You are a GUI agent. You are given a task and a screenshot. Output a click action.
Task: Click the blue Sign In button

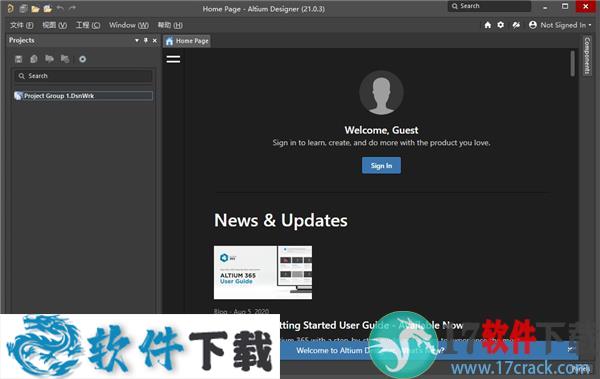click(x=381, y=165)
